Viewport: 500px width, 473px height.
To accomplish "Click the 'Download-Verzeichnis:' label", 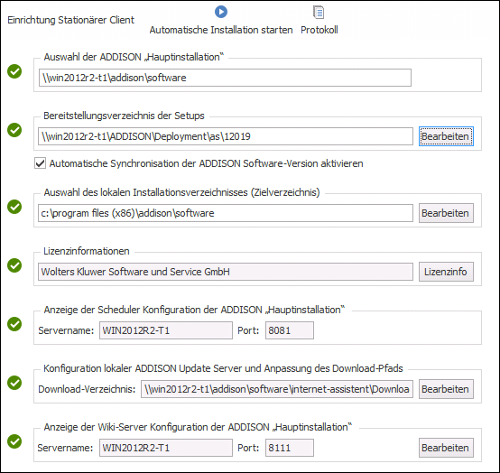I will coord(87,389).
